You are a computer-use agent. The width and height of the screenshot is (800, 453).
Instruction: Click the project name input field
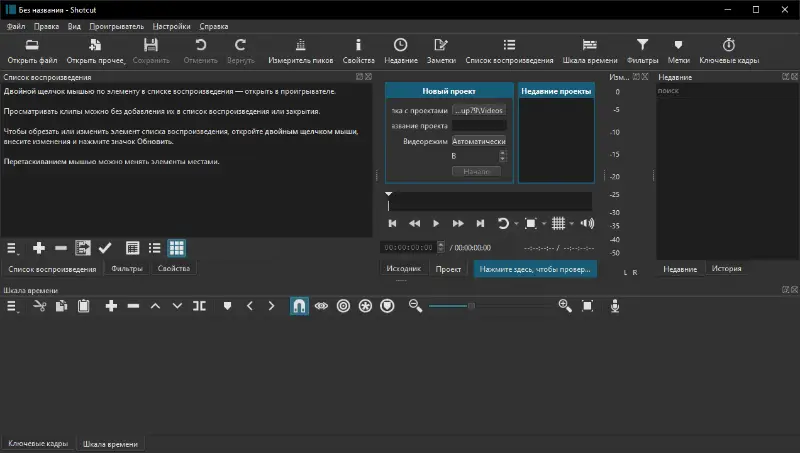(x=479, y=125)
